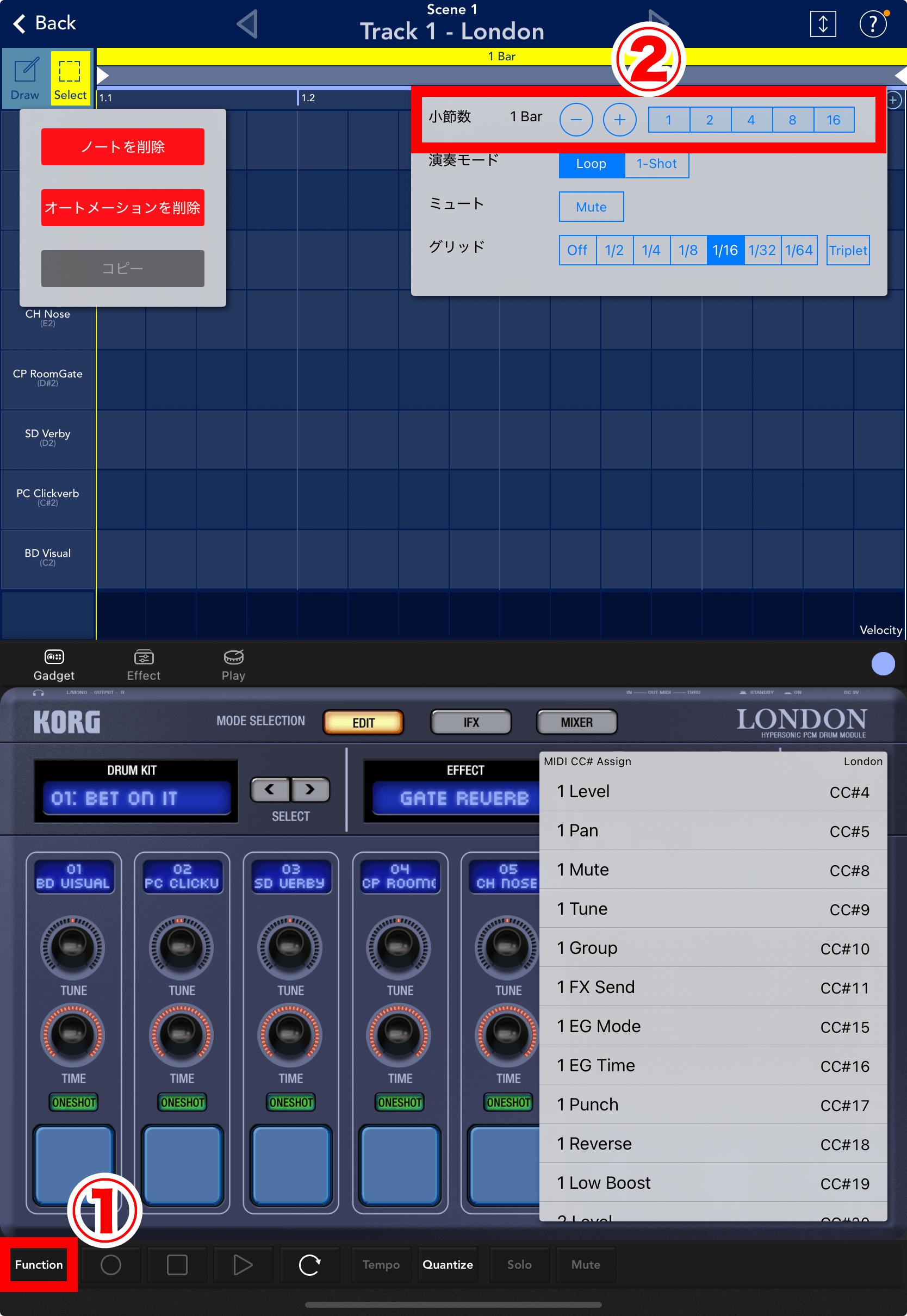
Task: Decrease bar count with minus button
Action: click(x=576, y=120)
